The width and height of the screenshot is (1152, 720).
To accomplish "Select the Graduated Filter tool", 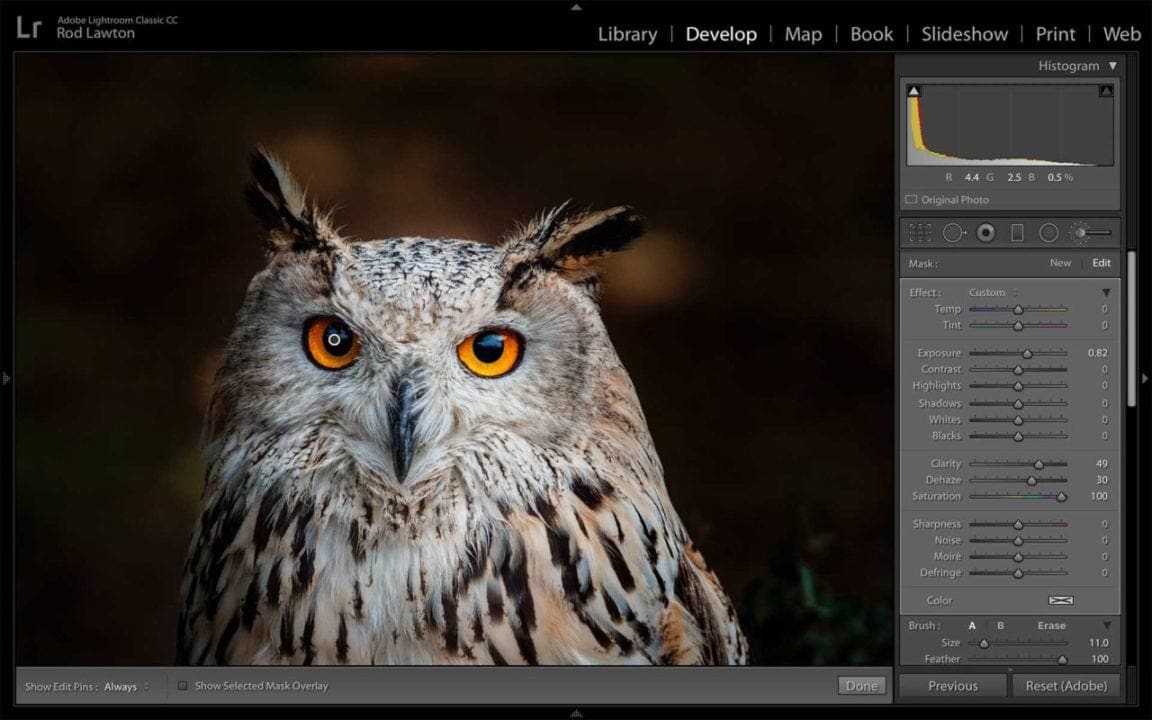I will coord(1017,233).
